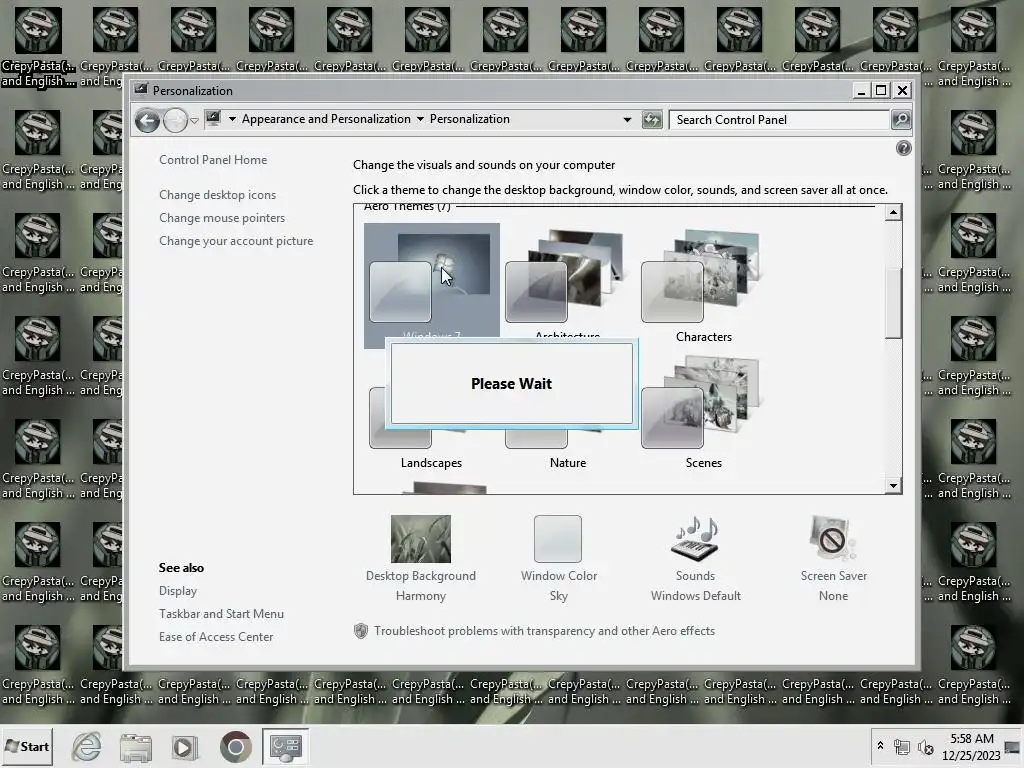Image resolution: width=1024 pixels, height=768 pixels.
Task: Go back with the Back arrow button
Action: [x=148, y=120]
